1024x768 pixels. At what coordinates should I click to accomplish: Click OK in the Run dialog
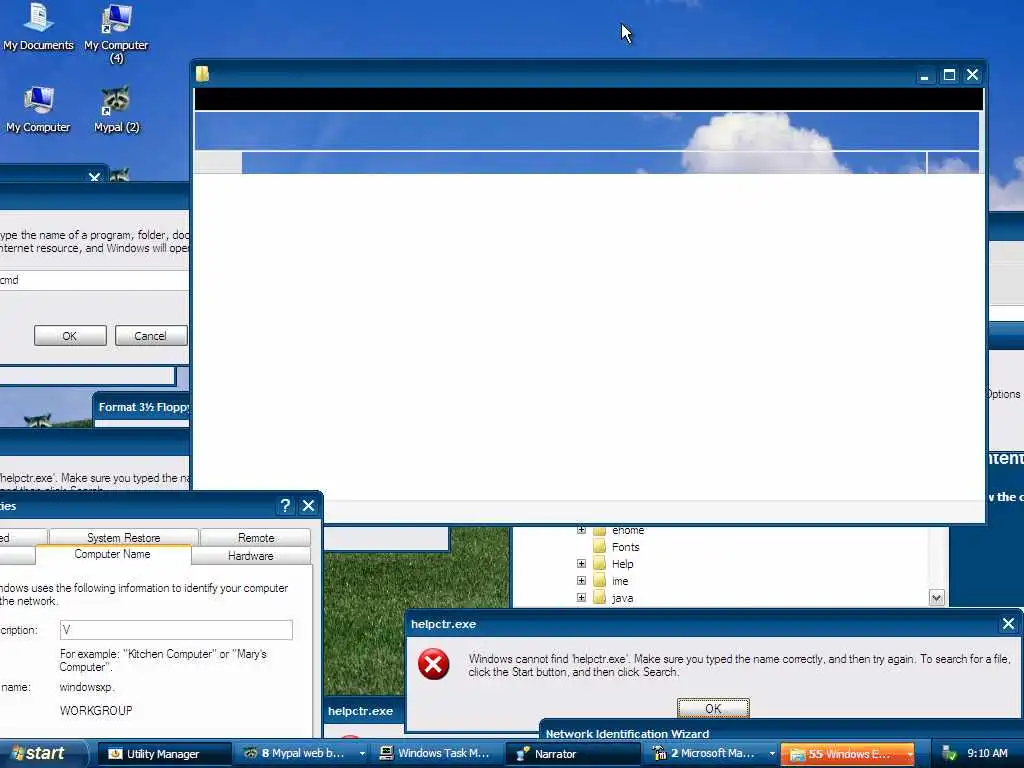point(70,336)
